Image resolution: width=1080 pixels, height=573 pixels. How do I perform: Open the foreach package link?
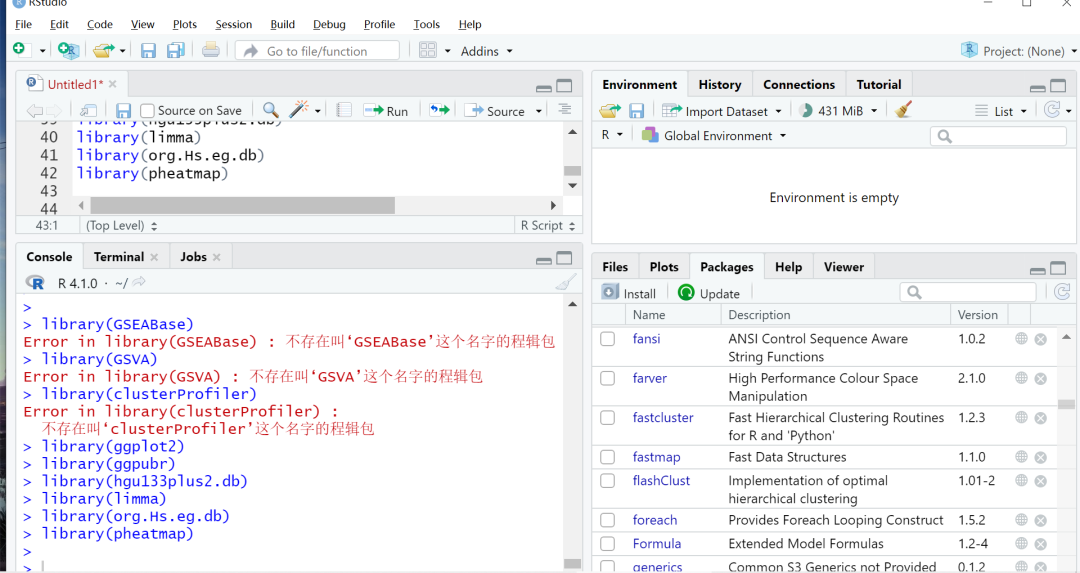(654, 520)
